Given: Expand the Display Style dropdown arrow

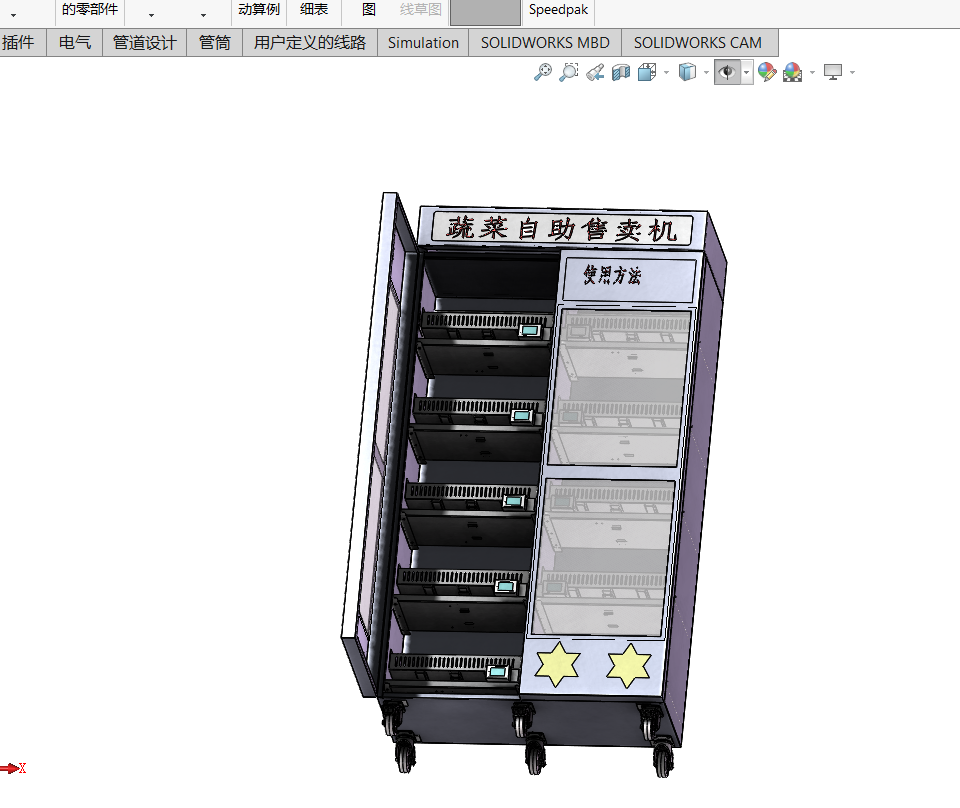Looking at the screenshot, I should pyautogui.click(x=707, y=73).
